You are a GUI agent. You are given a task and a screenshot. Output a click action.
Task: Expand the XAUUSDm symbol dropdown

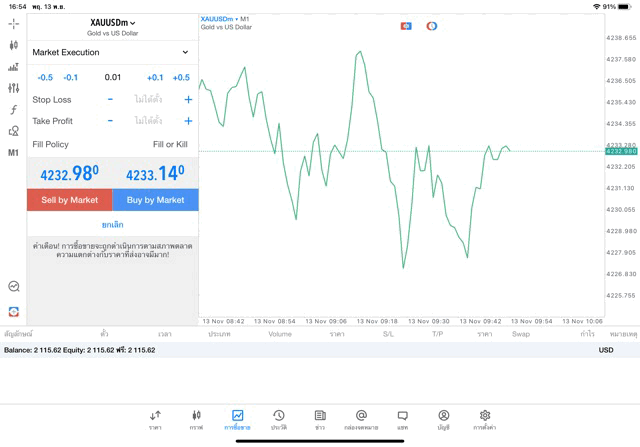click(112, 23)
